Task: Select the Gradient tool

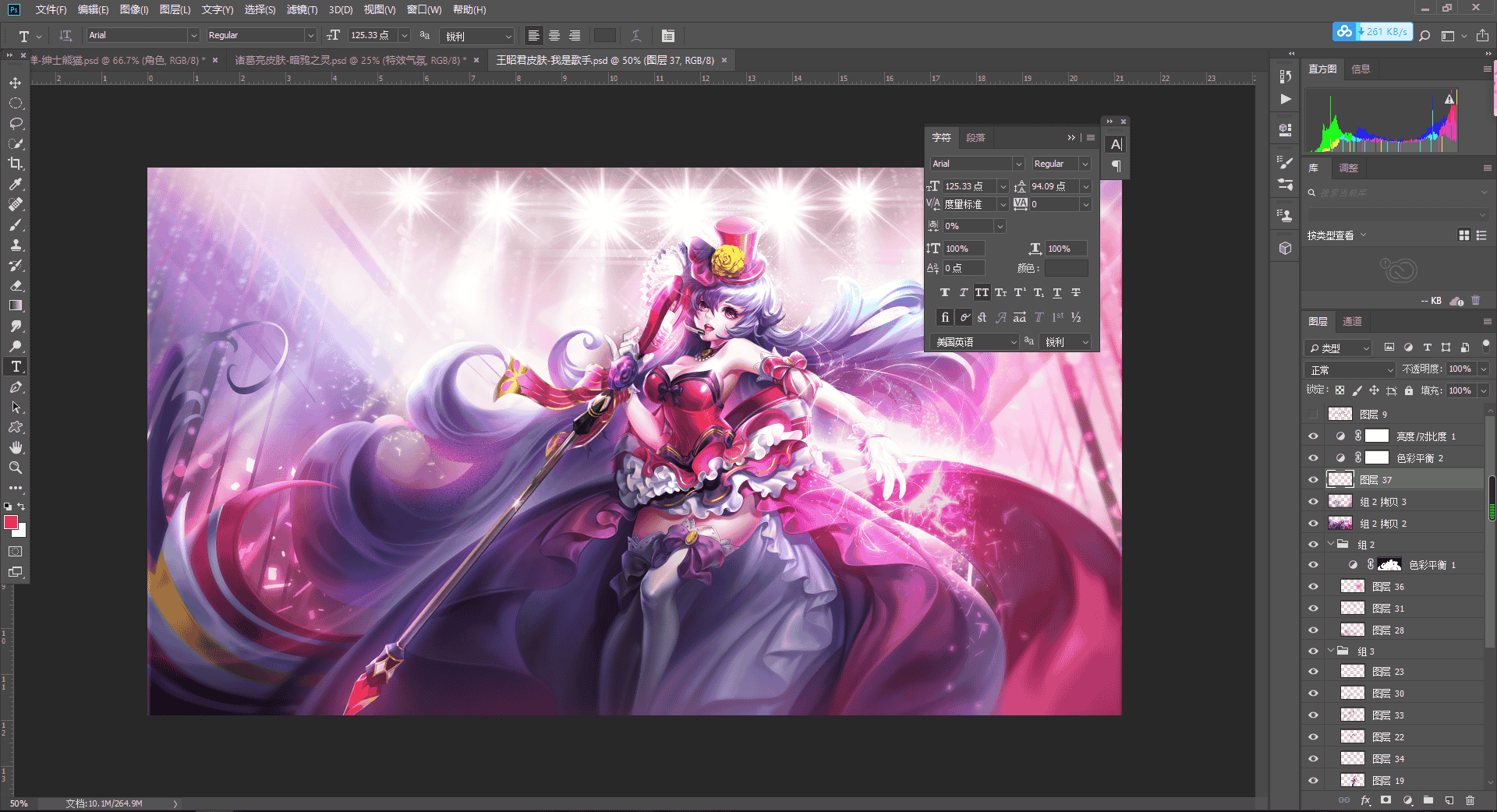Action: pyautogui.click(x=16, y=305)
